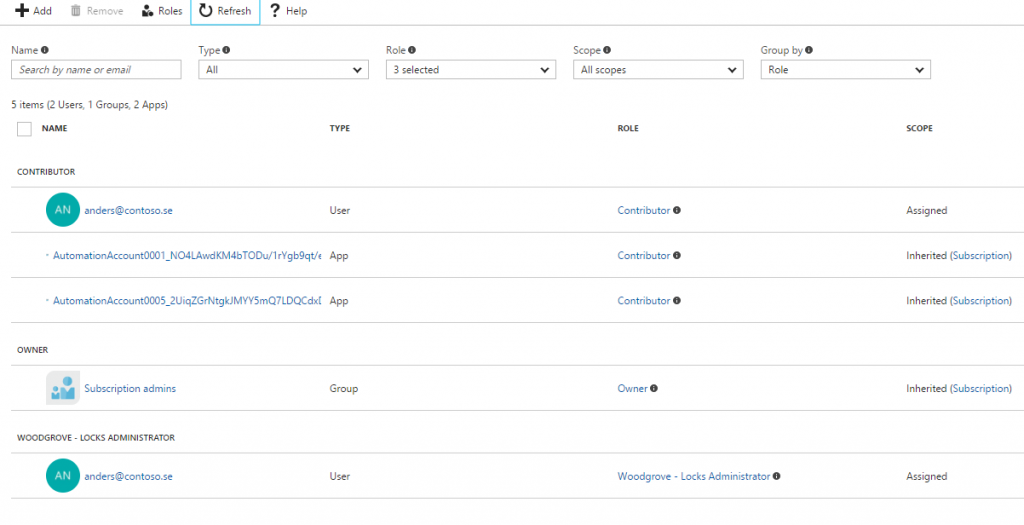Screen dimensions: 1024x525
Task: Click info icon next to Owner role
Action: tap(654, 388)
